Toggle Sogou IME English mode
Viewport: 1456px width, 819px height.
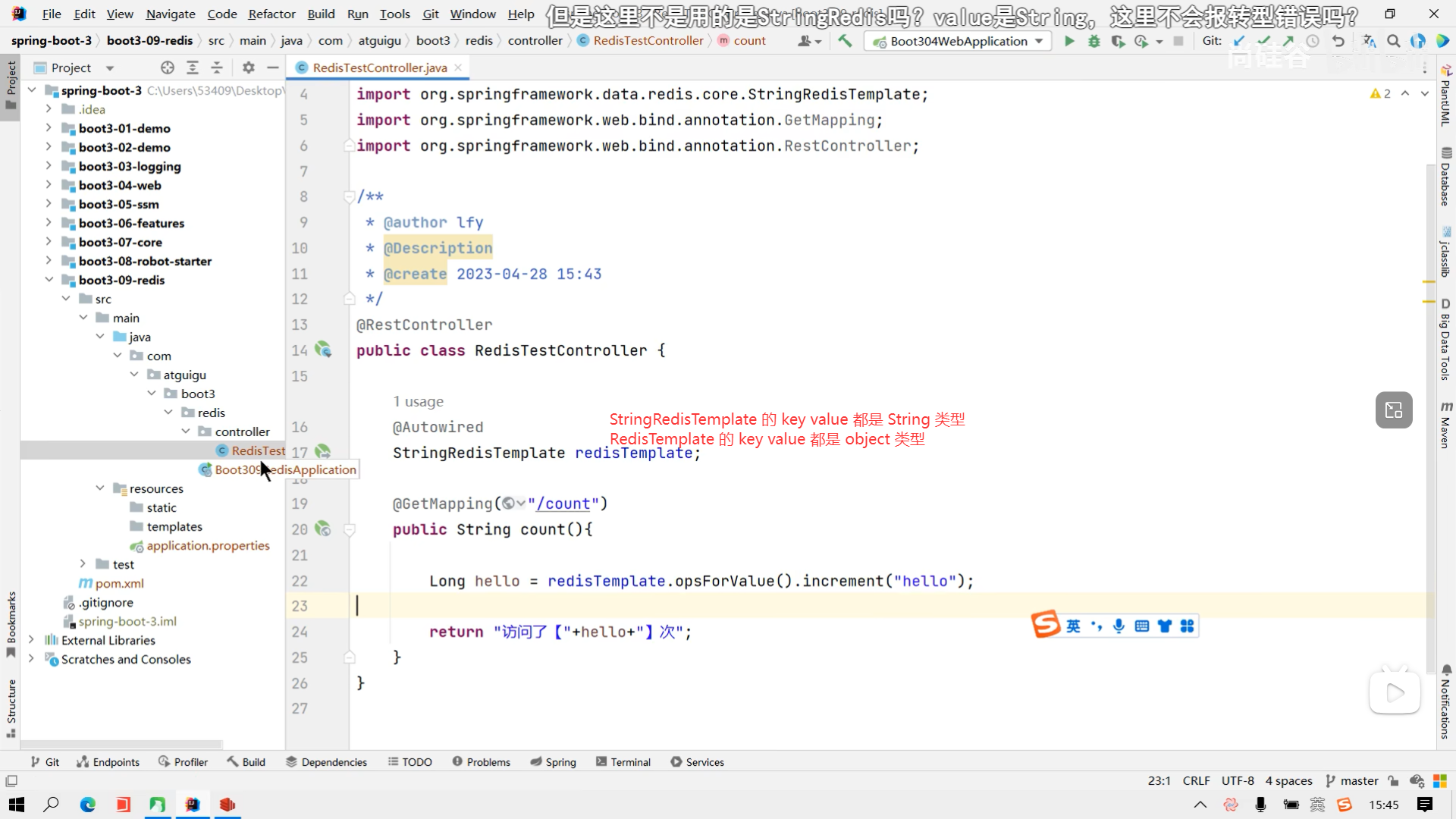click(x=1073, y=626)
